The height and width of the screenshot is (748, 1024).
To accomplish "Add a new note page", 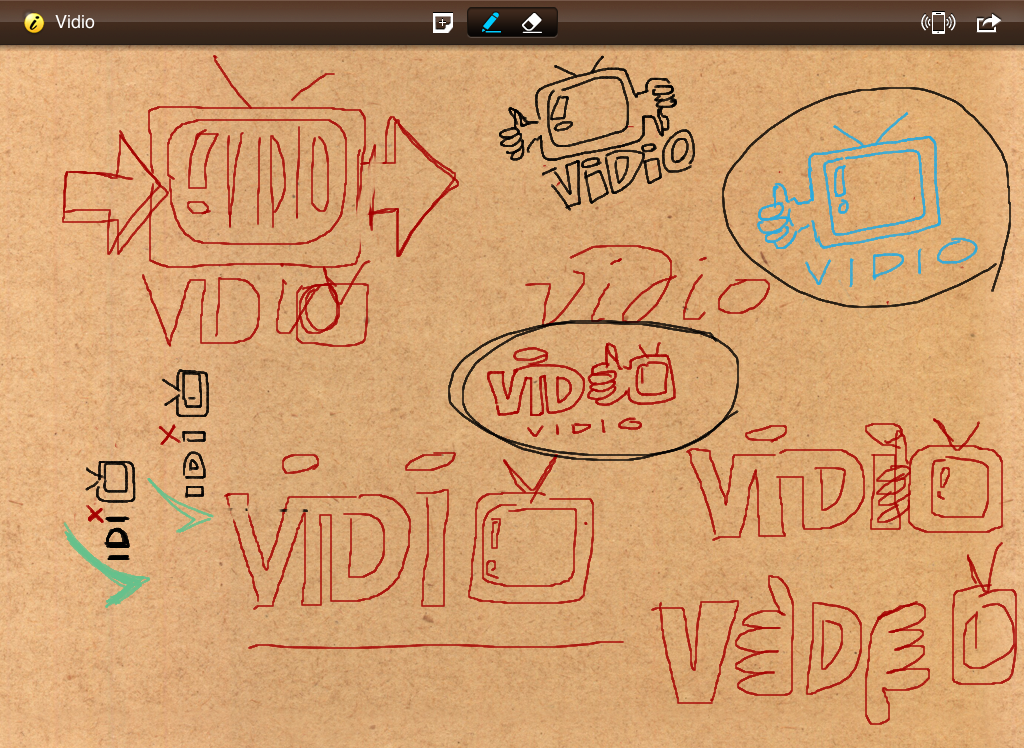I will click(442, 23).
